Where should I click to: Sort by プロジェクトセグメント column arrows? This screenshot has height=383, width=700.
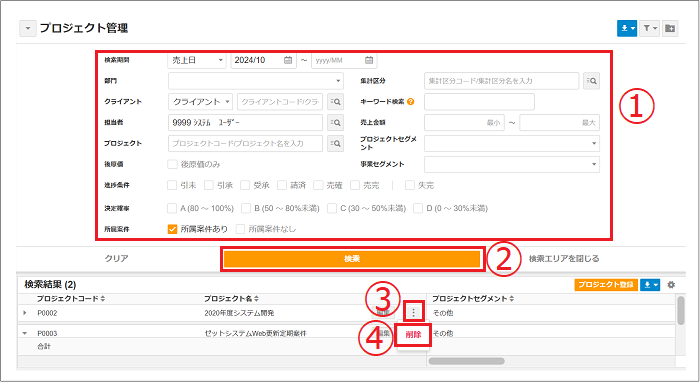[512, 299]
